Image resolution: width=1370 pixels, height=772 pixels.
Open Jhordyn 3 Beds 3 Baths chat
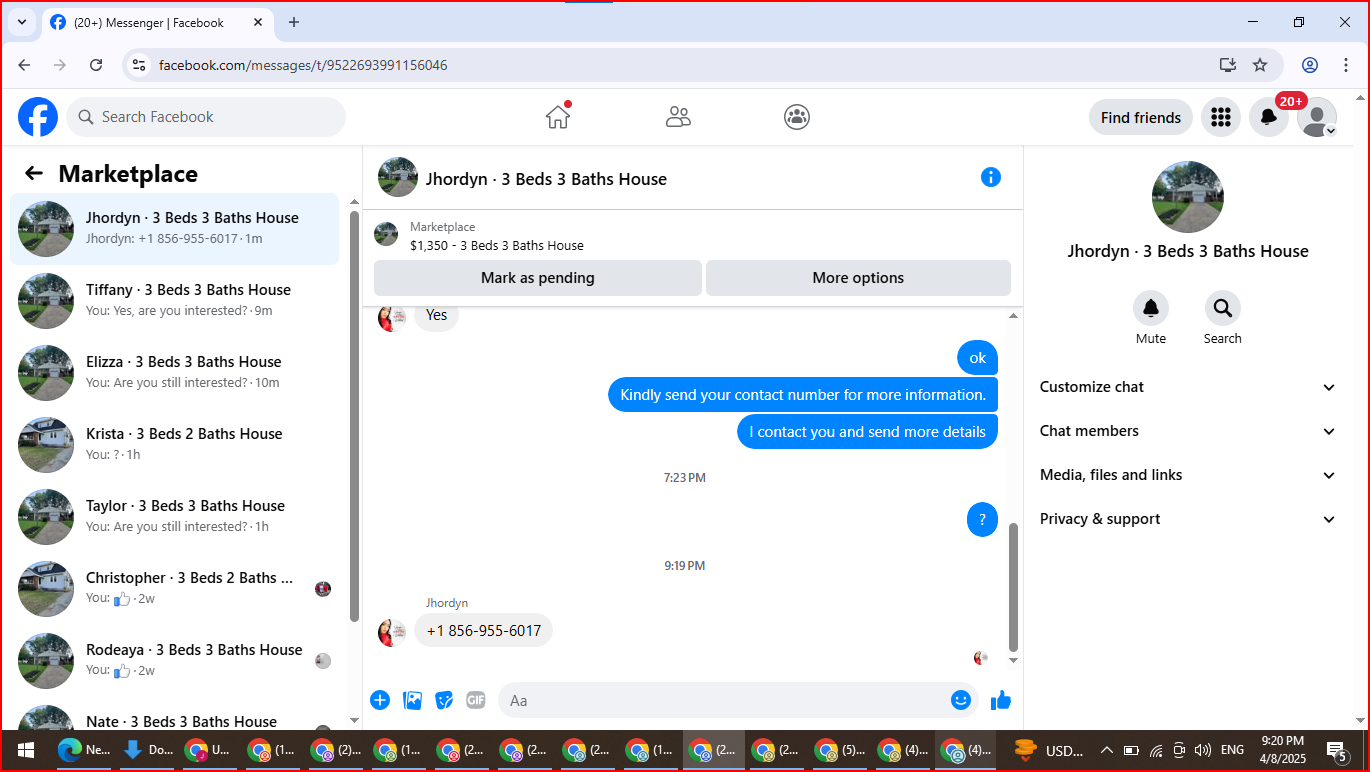click(x=175, y=229)
